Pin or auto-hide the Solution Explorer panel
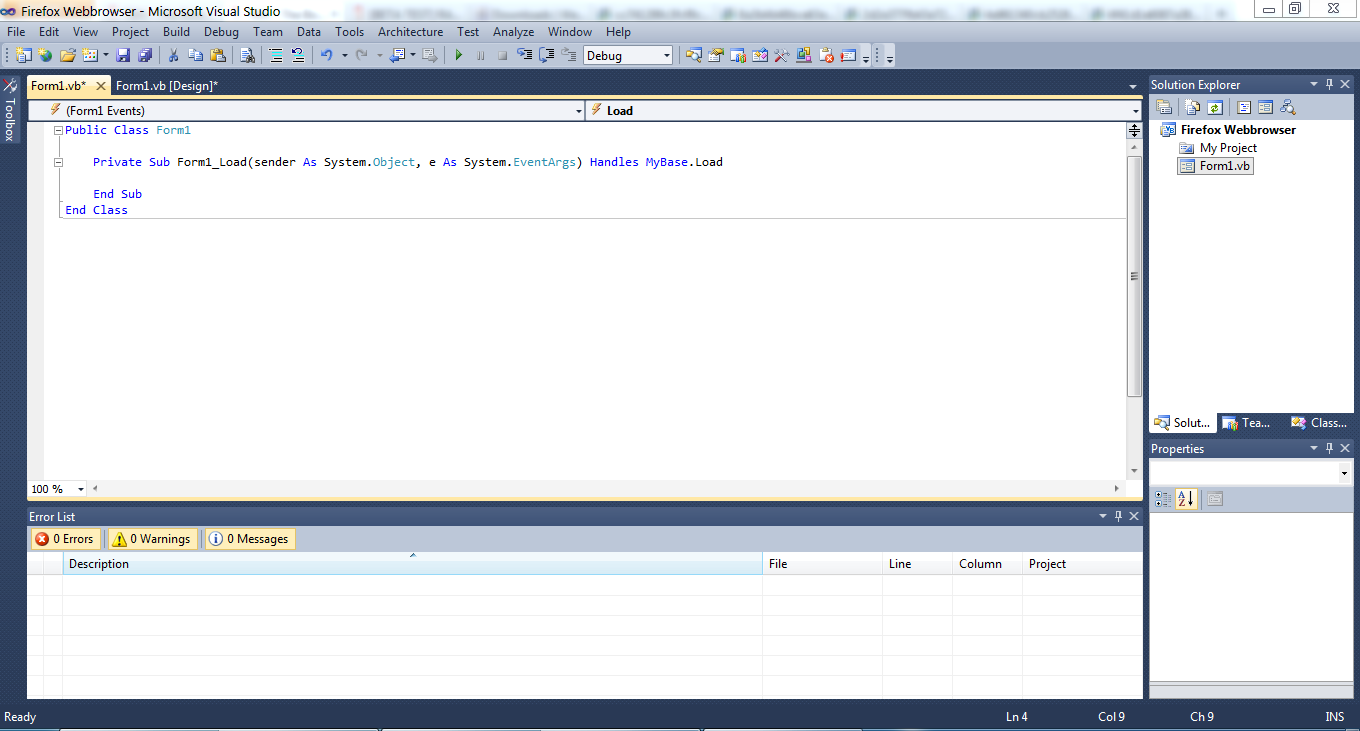 coord(1329,85)
